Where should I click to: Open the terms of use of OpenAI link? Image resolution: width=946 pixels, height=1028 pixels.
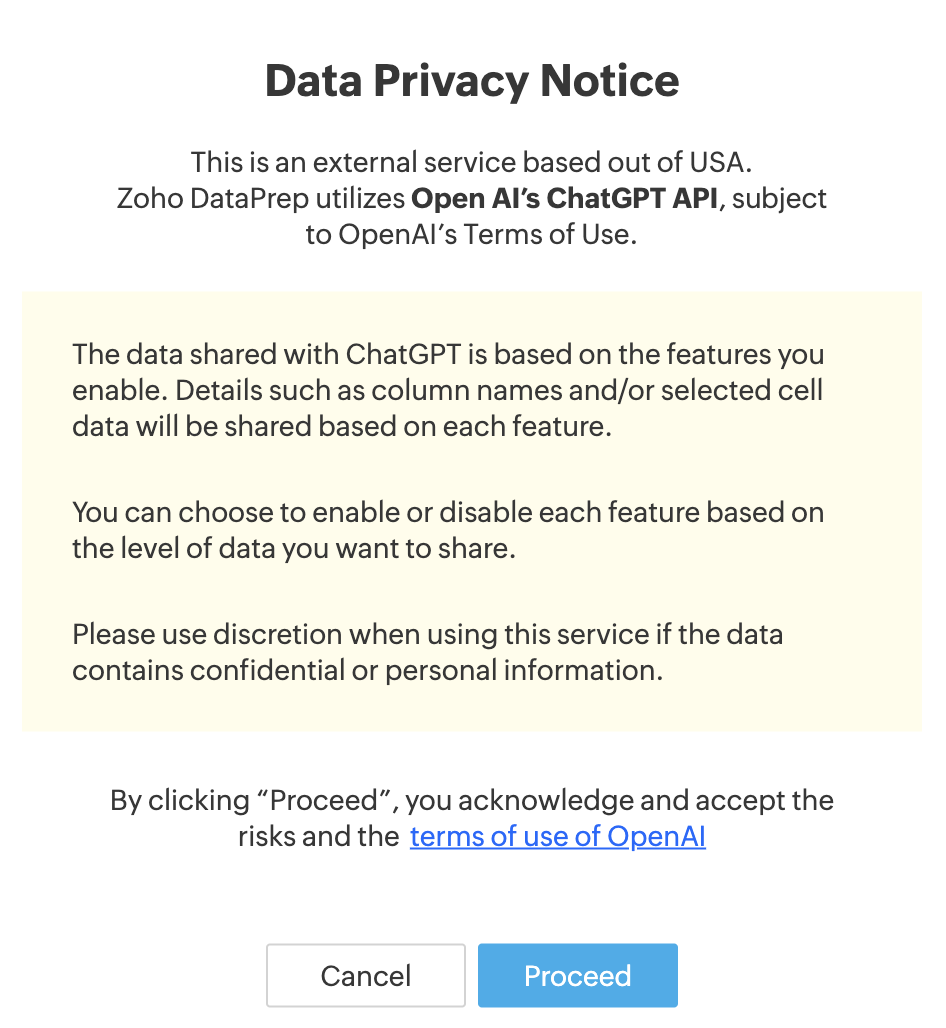[x=557, y=836]
